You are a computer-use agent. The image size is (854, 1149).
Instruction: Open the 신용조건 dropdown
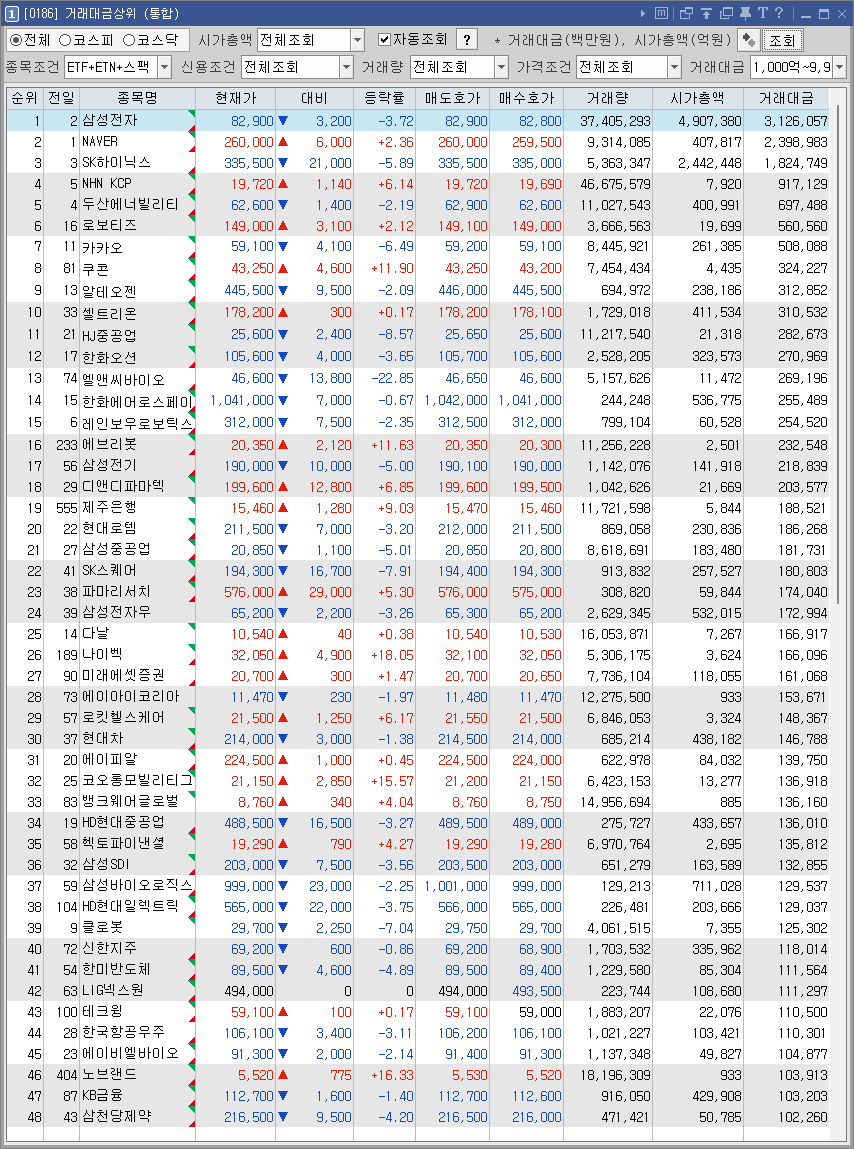pyautogui.click(x=347, y=67)
